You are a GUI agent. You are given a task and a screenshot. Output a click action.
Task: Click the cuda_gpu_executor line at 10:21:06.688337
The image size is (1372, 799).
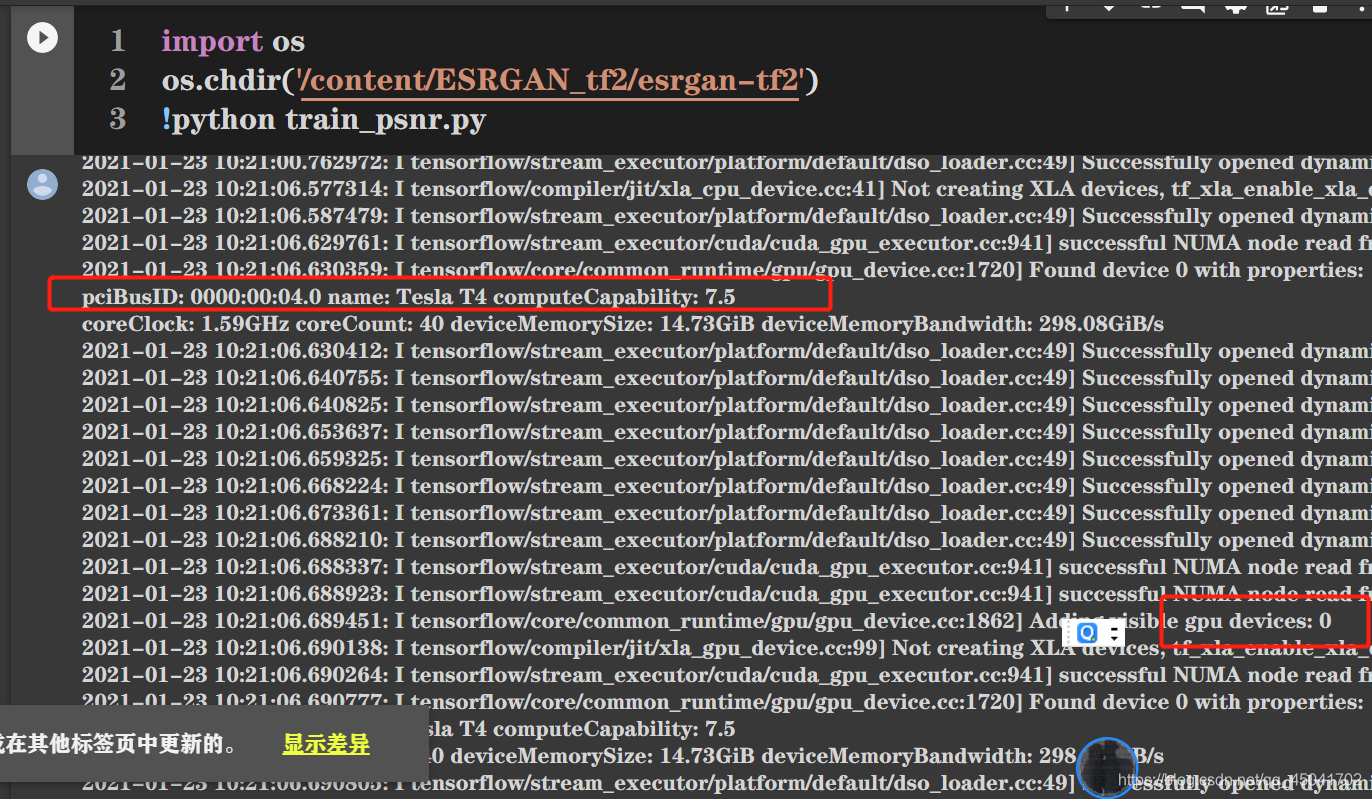coord(727,567)
